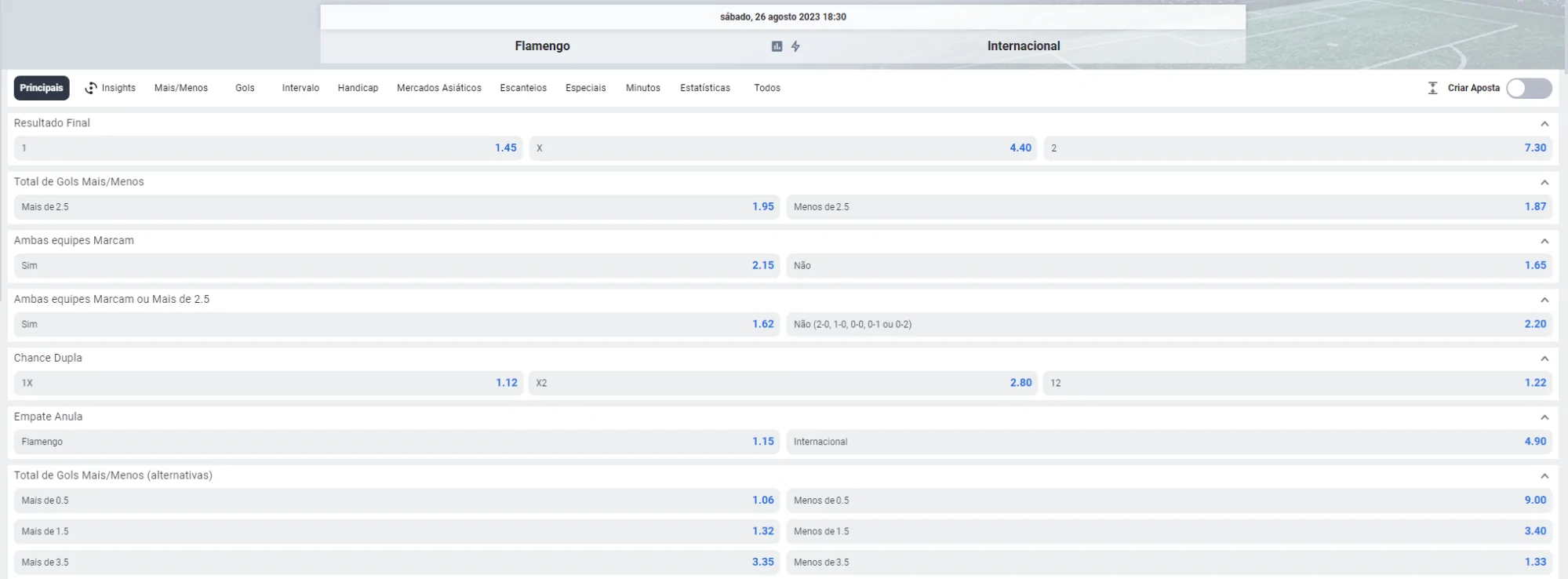Screen dimensions: 1568x579
Task: Click the match date sábado, 26 agosto 2023
Action: tap(783, 16)
